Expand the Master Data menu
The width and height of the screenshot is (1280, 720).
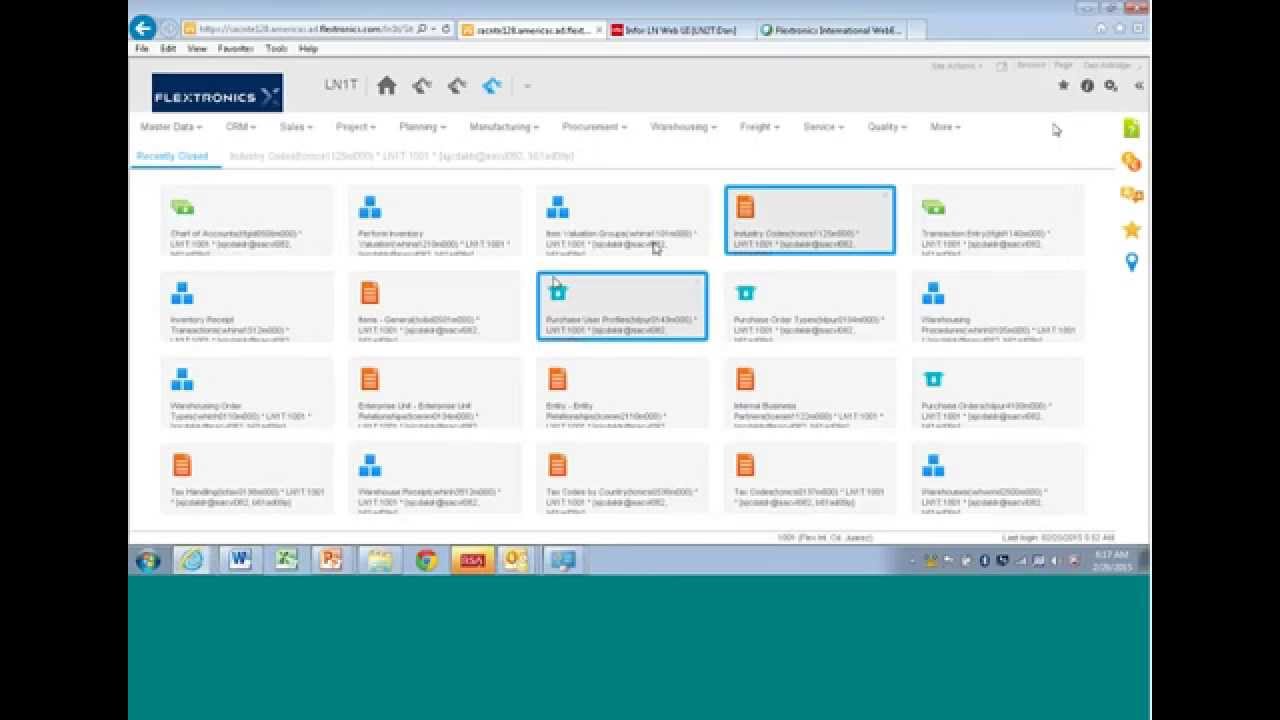[171, 127]
